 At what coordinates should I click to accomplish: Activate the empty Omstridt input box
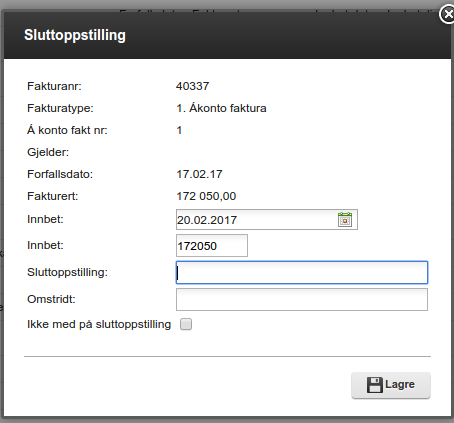pos(302,299)
